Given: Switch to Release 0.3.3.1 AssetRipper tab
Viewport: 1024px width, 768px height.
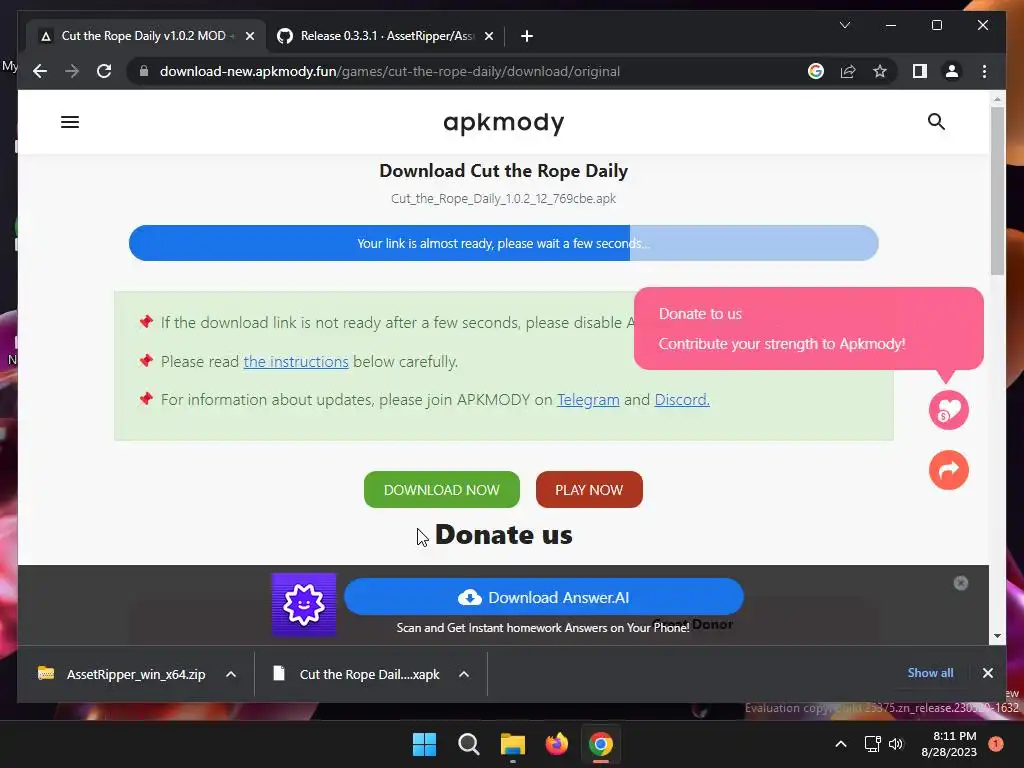Looking at the screenshot, I should coord(387,36).
